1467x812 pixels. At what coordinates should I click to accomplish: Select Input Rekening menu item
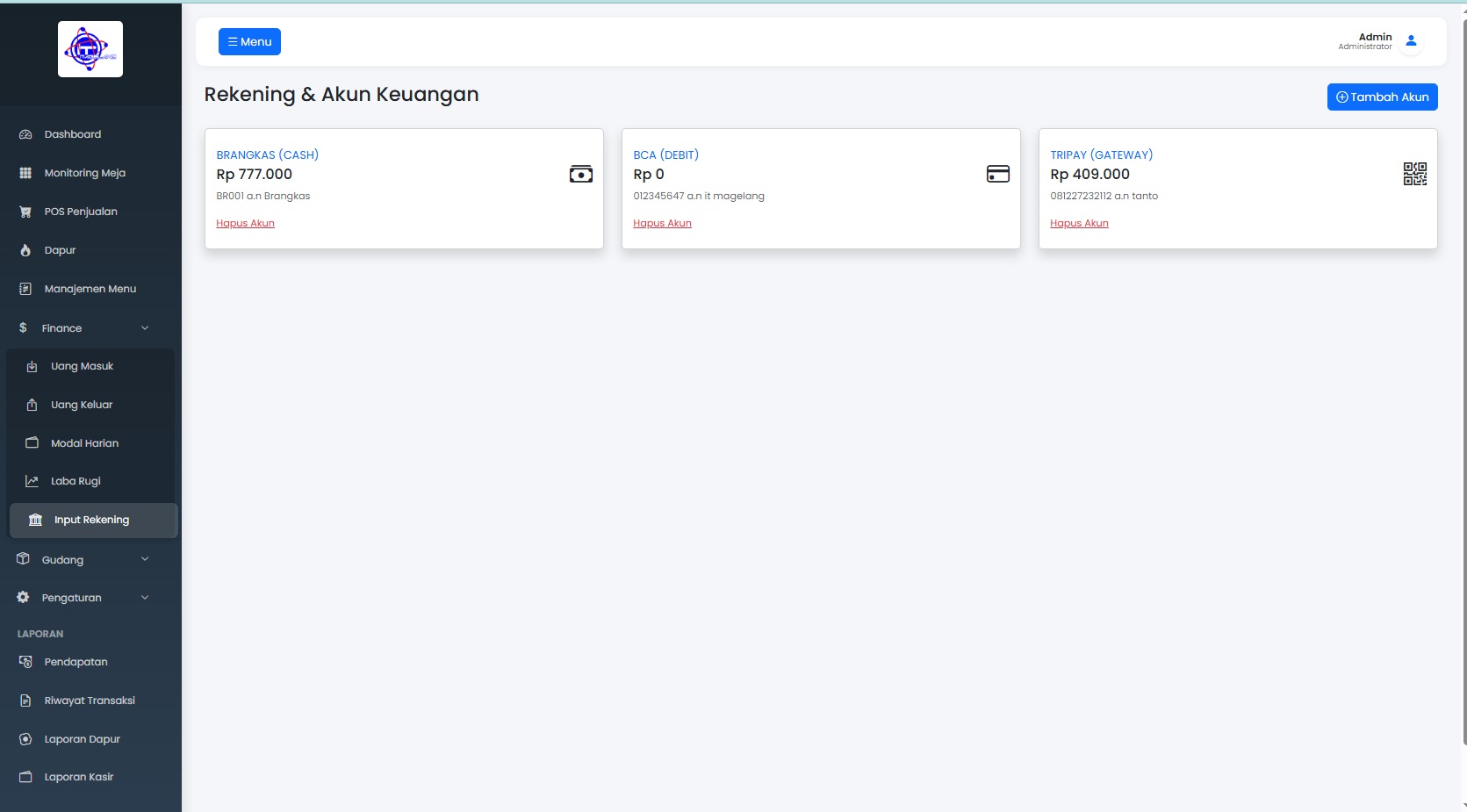(x=94, y=520)
